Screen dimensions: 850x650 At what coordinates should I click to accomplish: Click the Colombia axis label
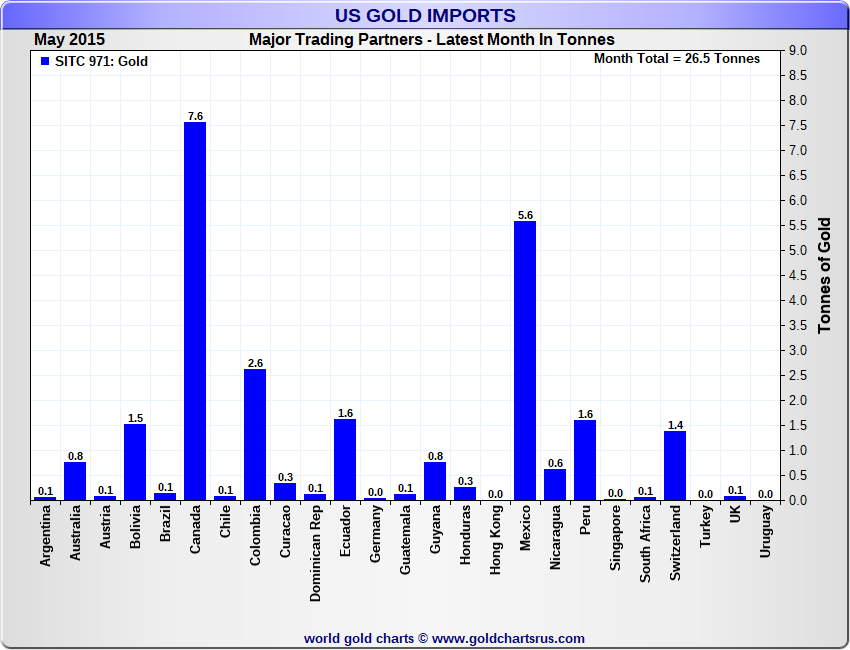tap(255, 536)
